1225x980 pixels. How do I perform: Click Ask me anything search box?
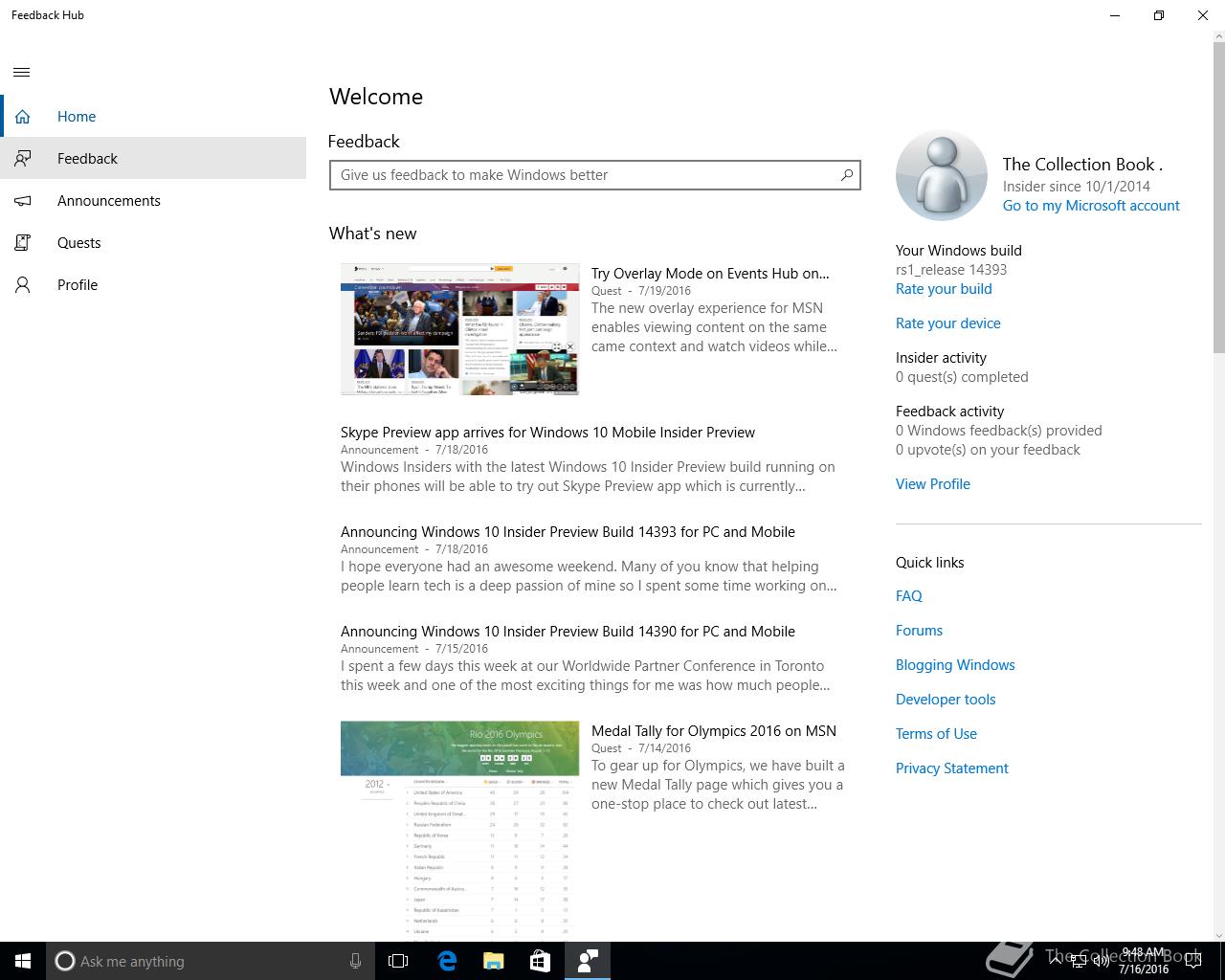point(210,961)
